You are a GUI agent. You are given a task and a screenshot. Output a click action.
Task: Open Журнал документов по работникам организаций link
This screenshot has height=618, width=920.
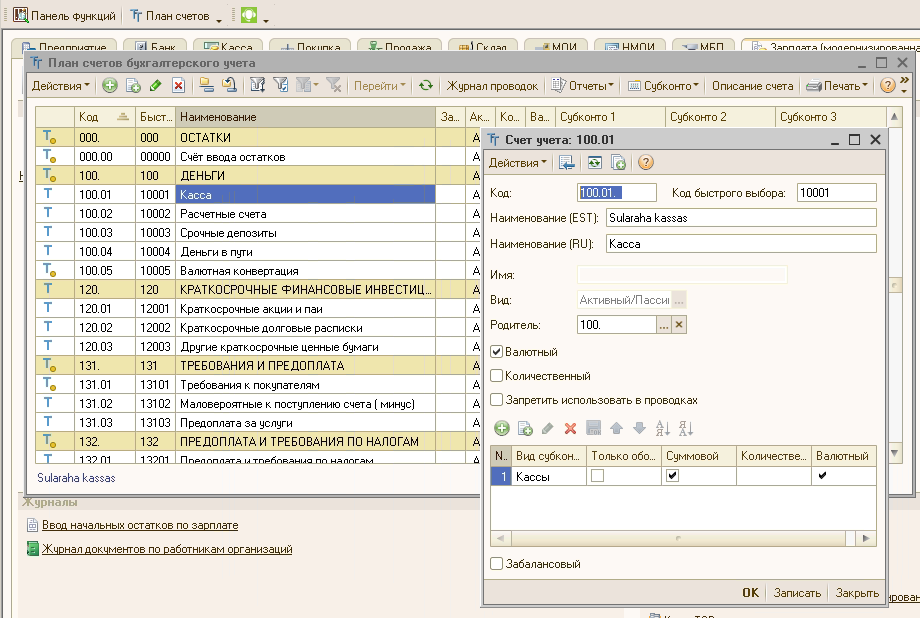(x=167, y=549)
